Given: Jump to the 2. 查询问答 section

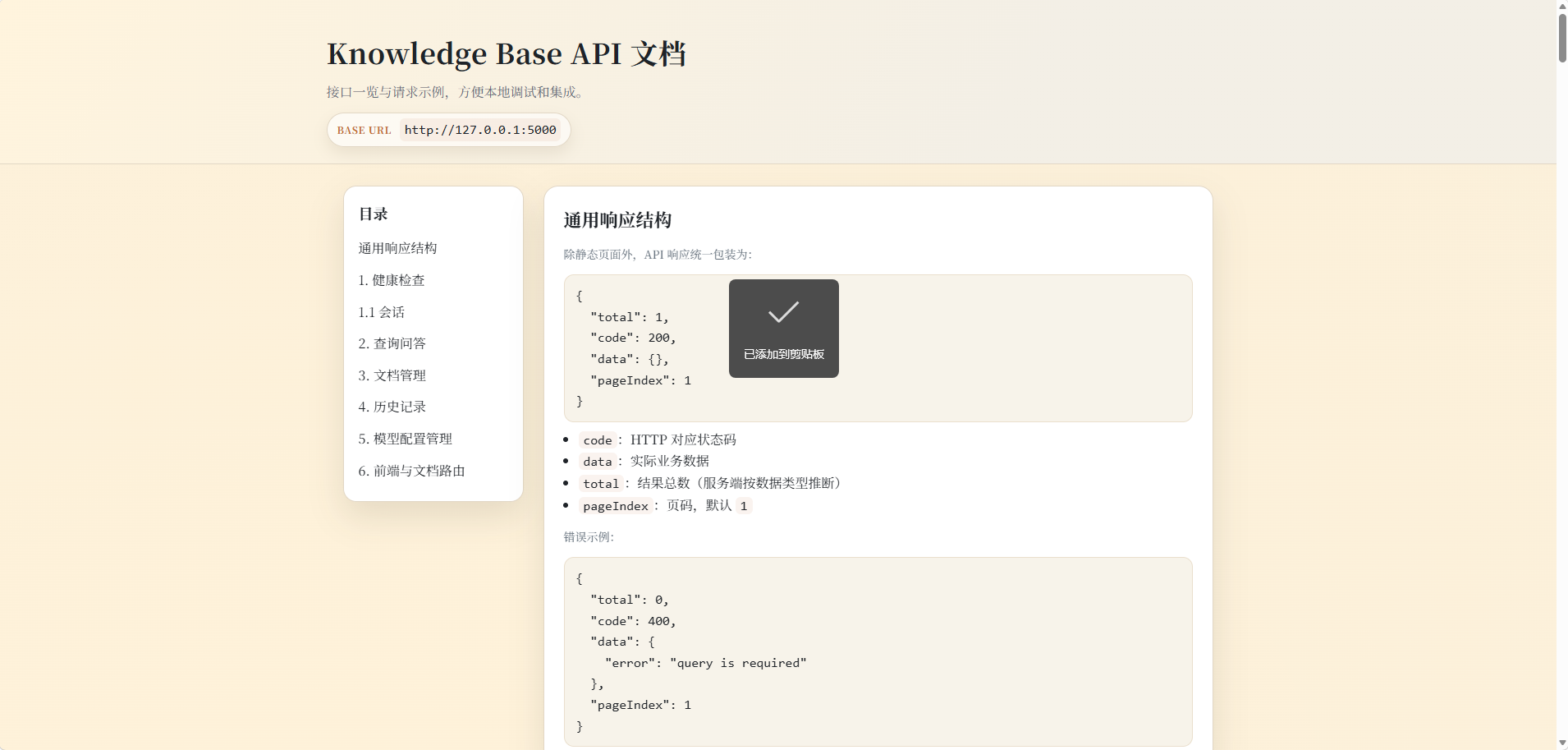Looking at the screenshot, I should (392, 343).
